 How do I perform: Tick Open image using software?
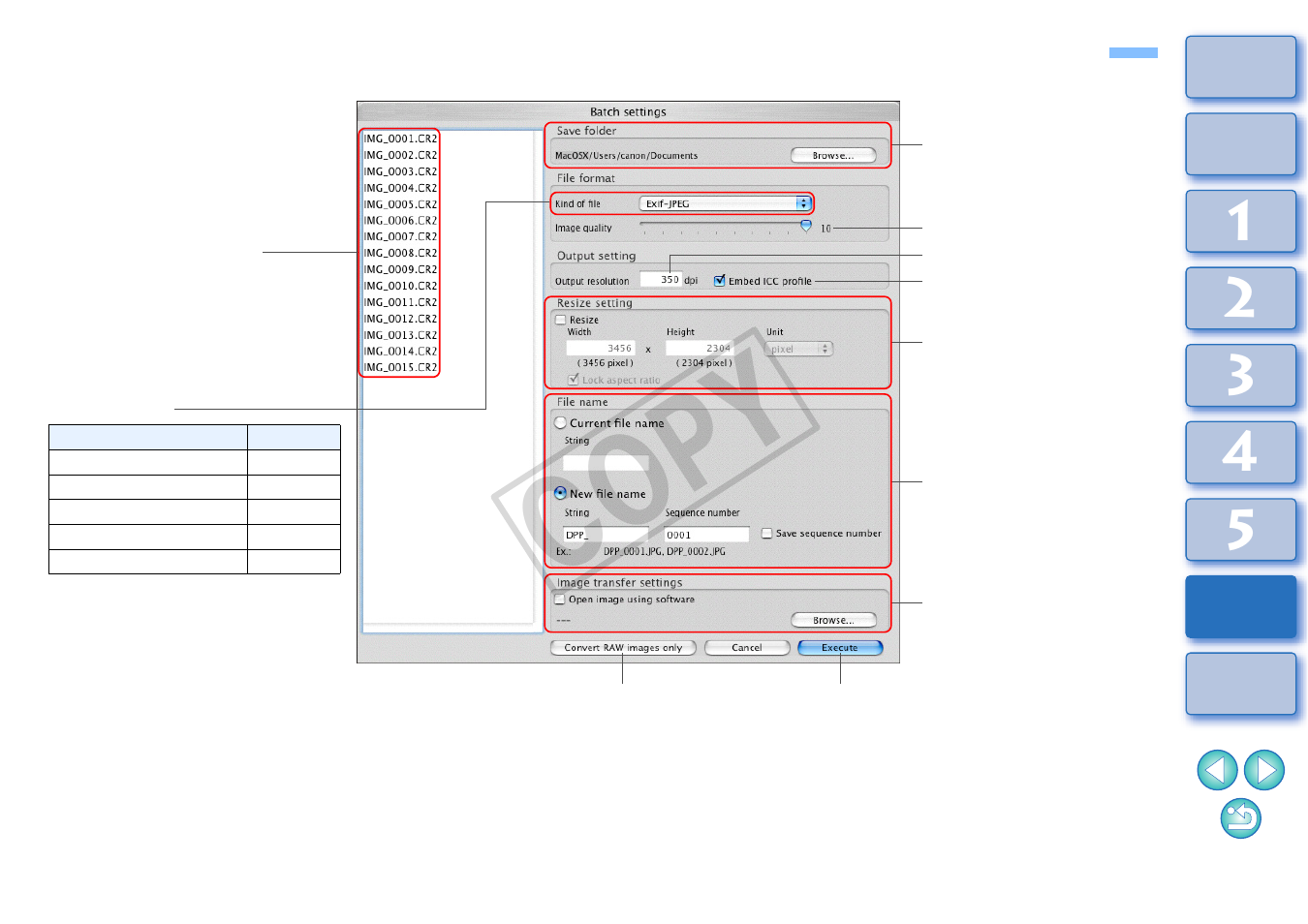point(560,600)
